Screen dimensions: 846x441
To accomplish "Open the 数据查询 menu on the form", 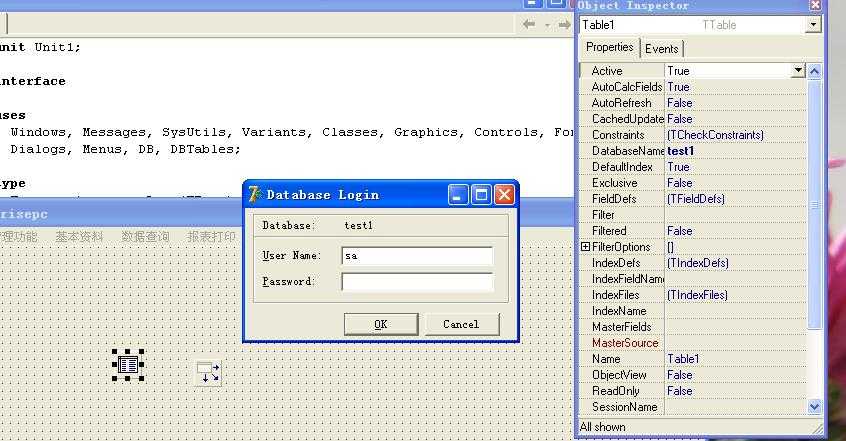I will [145, 236].
